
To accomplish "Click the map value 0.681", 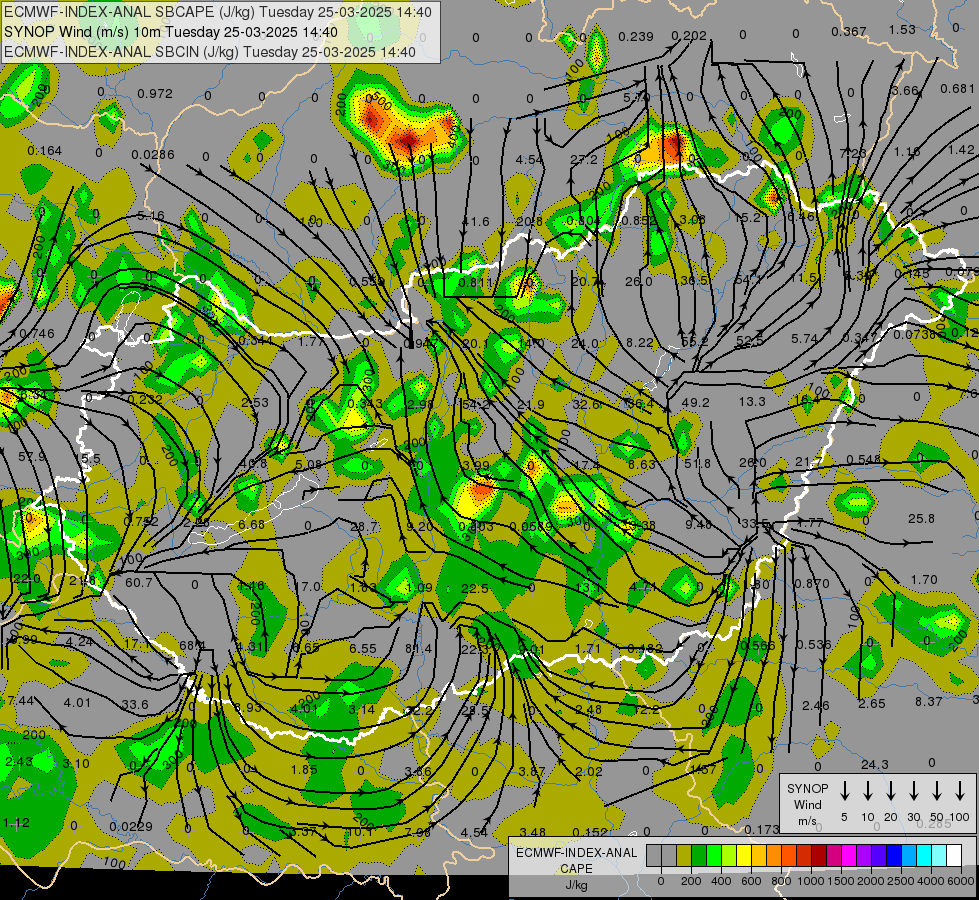I will pos(957,89).
